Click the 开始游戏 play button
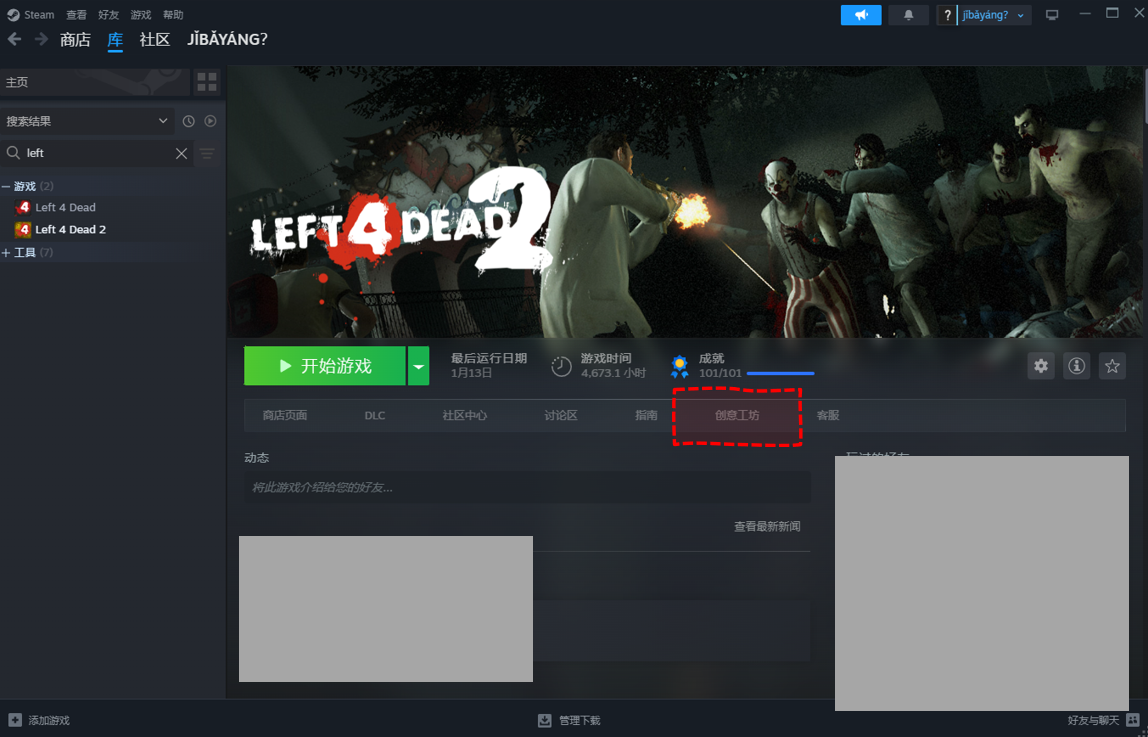 (324, 366)
